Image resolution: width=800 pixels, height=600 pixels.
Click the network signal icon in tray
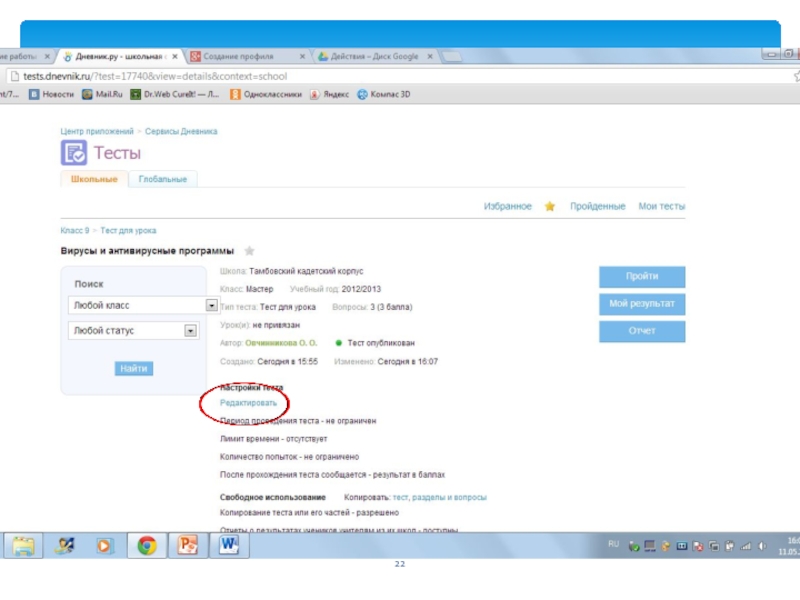tap(746, 546)
